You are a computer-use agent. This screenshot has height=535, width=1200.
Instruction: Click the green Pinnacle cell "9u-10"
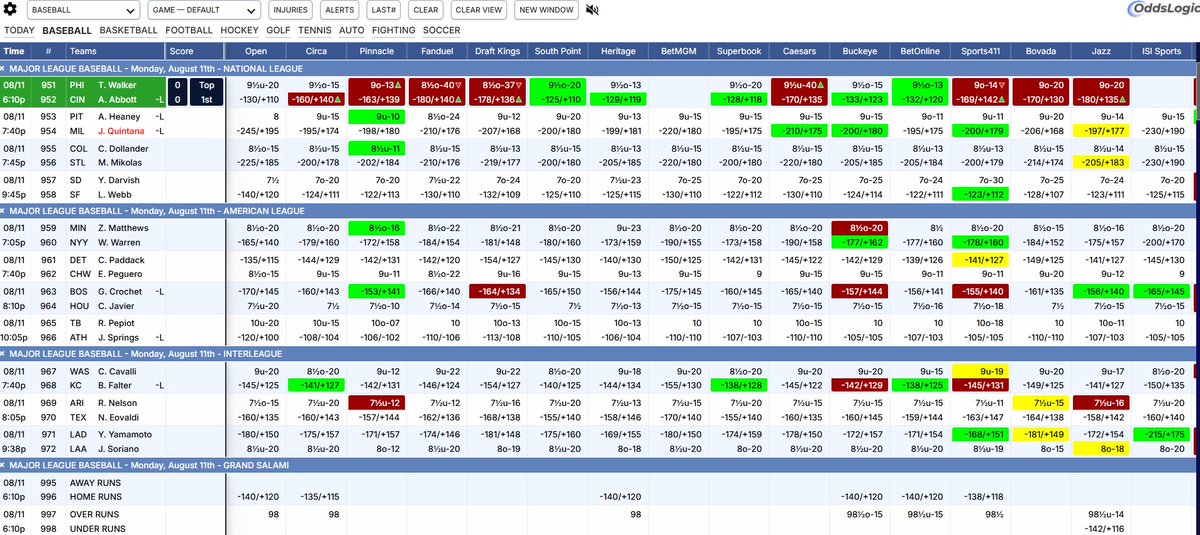tap(377, 117)
